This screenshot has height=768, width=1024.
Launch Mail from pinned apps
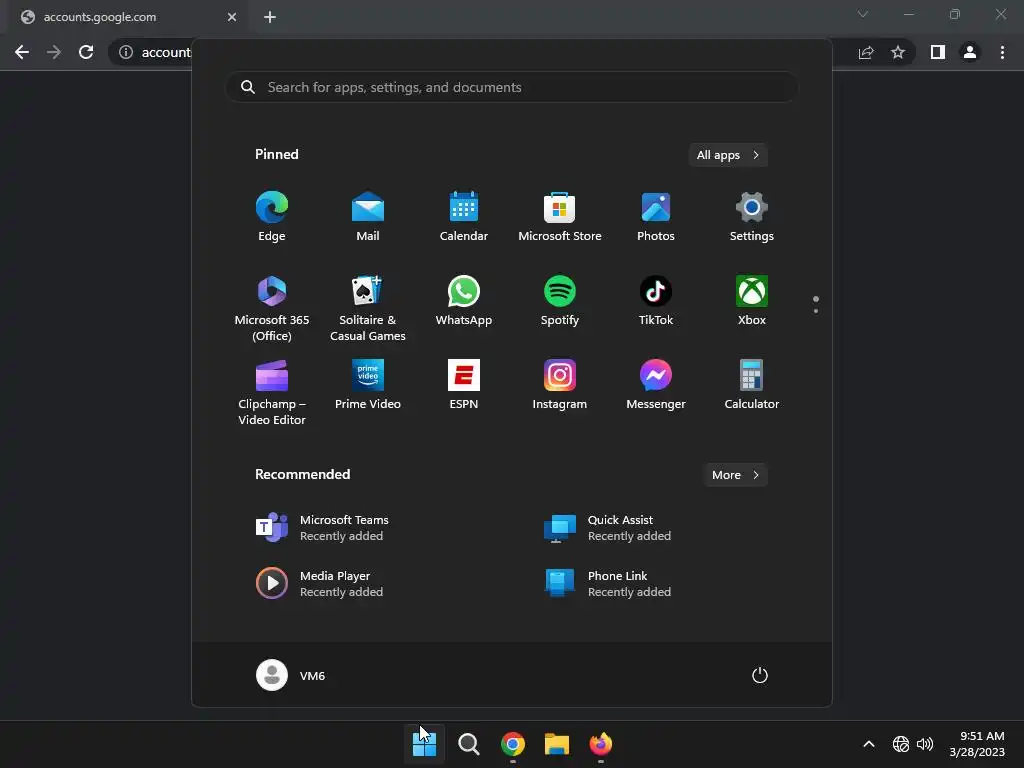[368, 217]
